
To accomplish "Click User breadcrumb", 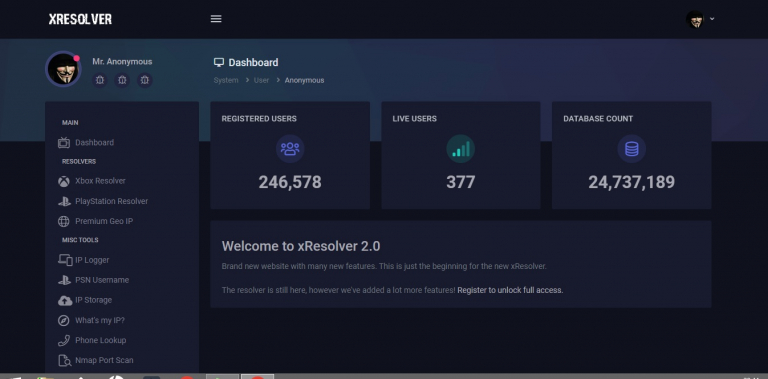I will click(x=261, y=80).
